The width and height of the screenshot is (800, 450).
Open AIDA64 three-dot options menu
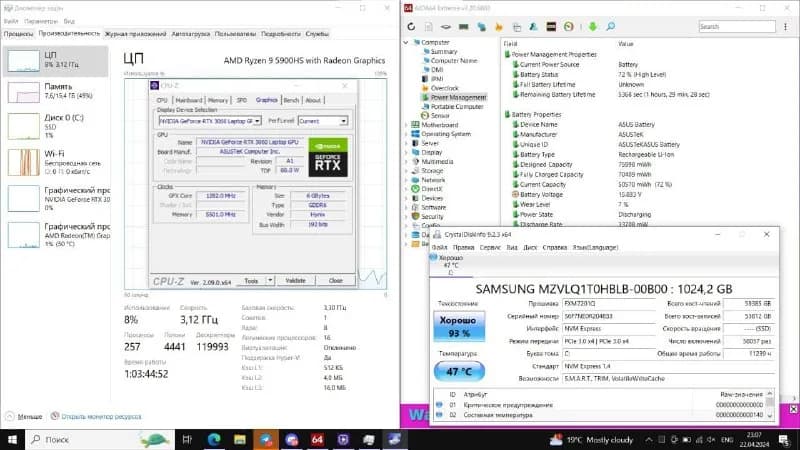(x=785, y=27)
